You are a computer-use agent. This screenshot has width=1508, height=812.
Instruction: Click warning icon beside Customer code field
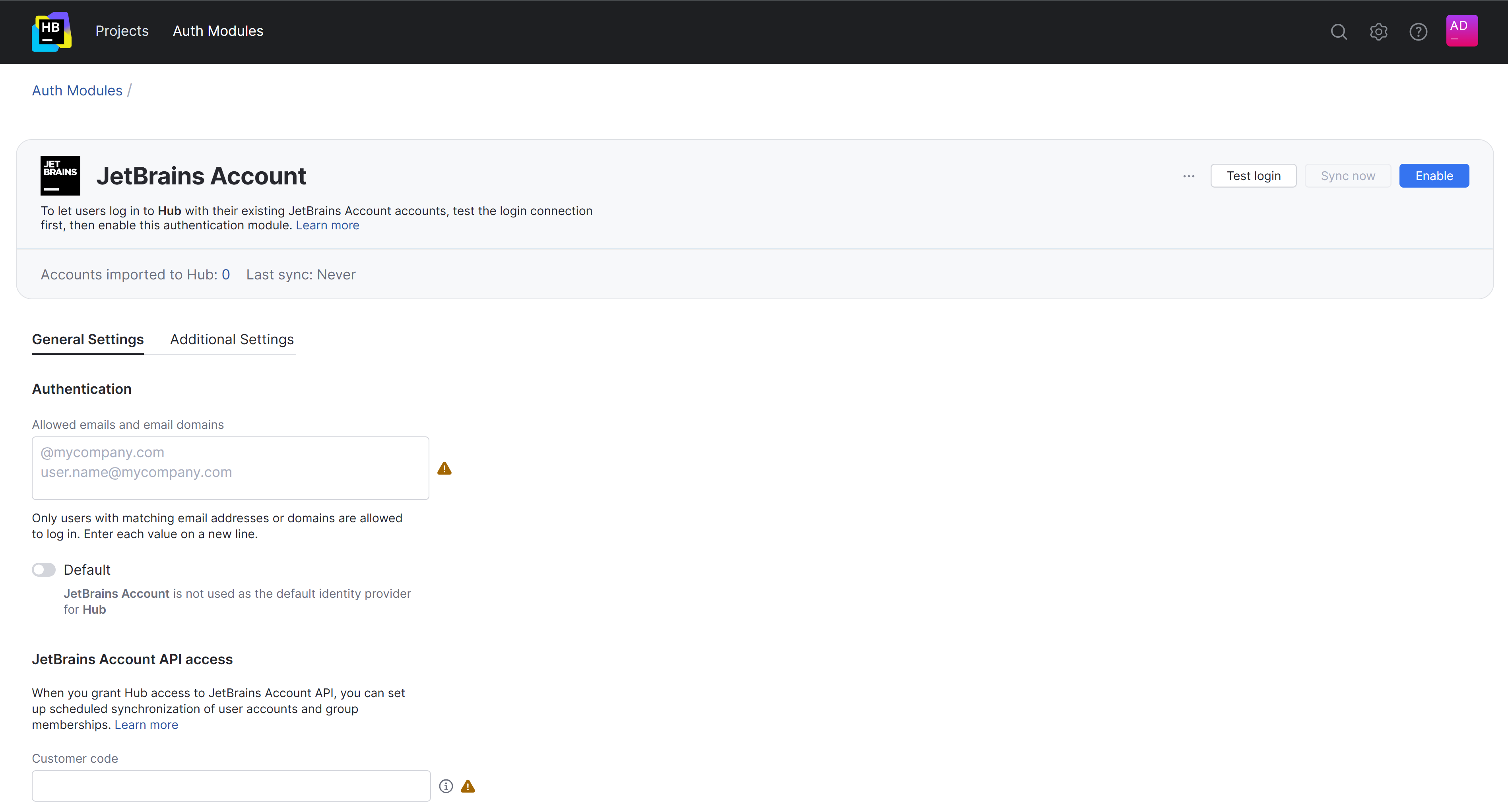468,786
